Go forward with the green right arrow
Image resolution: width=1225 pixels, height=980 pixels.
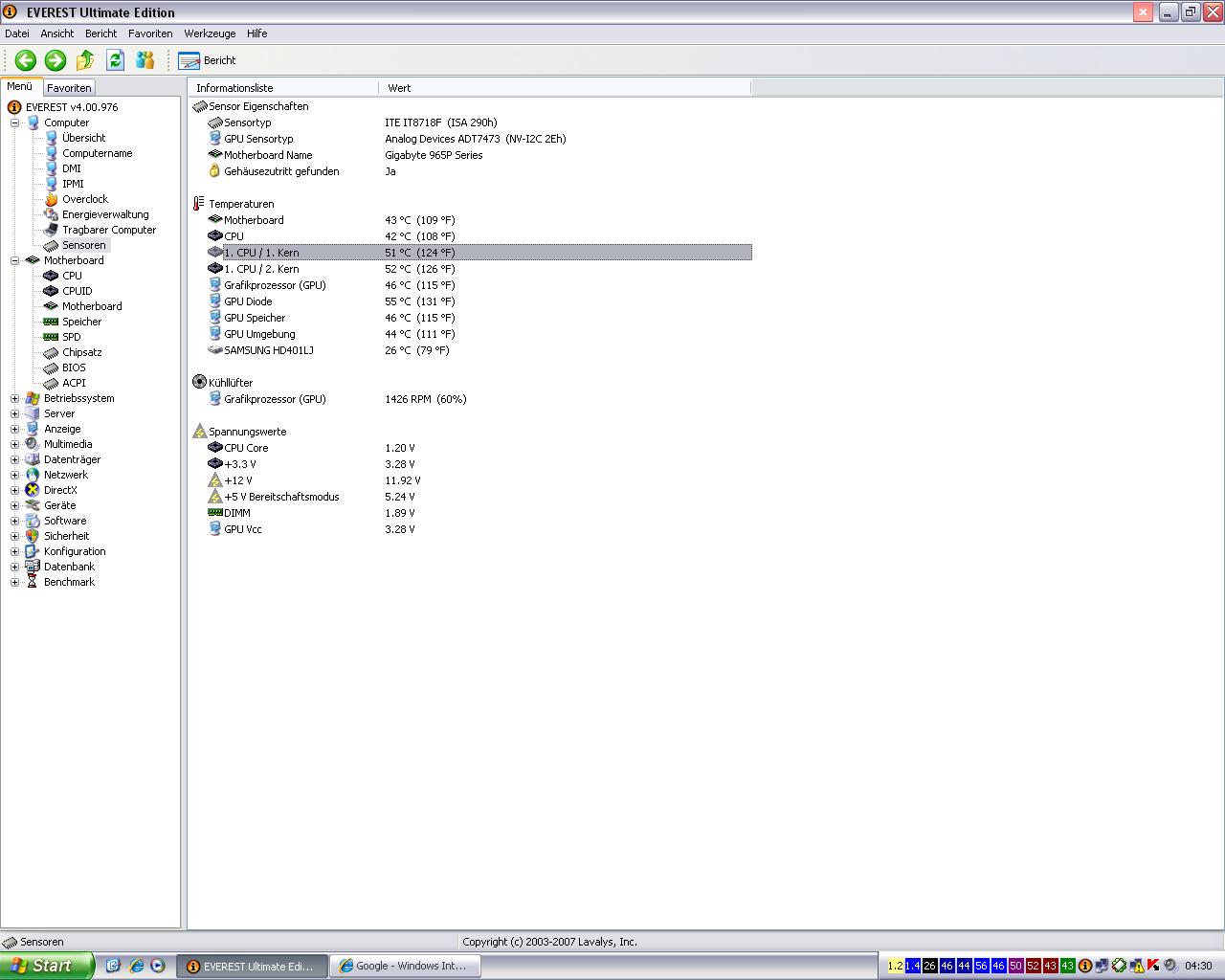pos(56,60)
